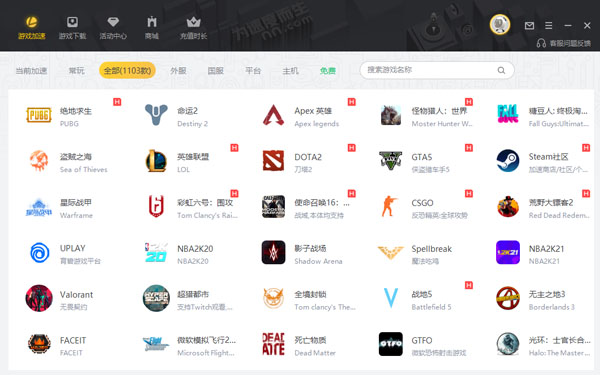This screenshot has height=375, width=600.
Task: Select the FACEIT icon
Action: (x=39, y=344)
